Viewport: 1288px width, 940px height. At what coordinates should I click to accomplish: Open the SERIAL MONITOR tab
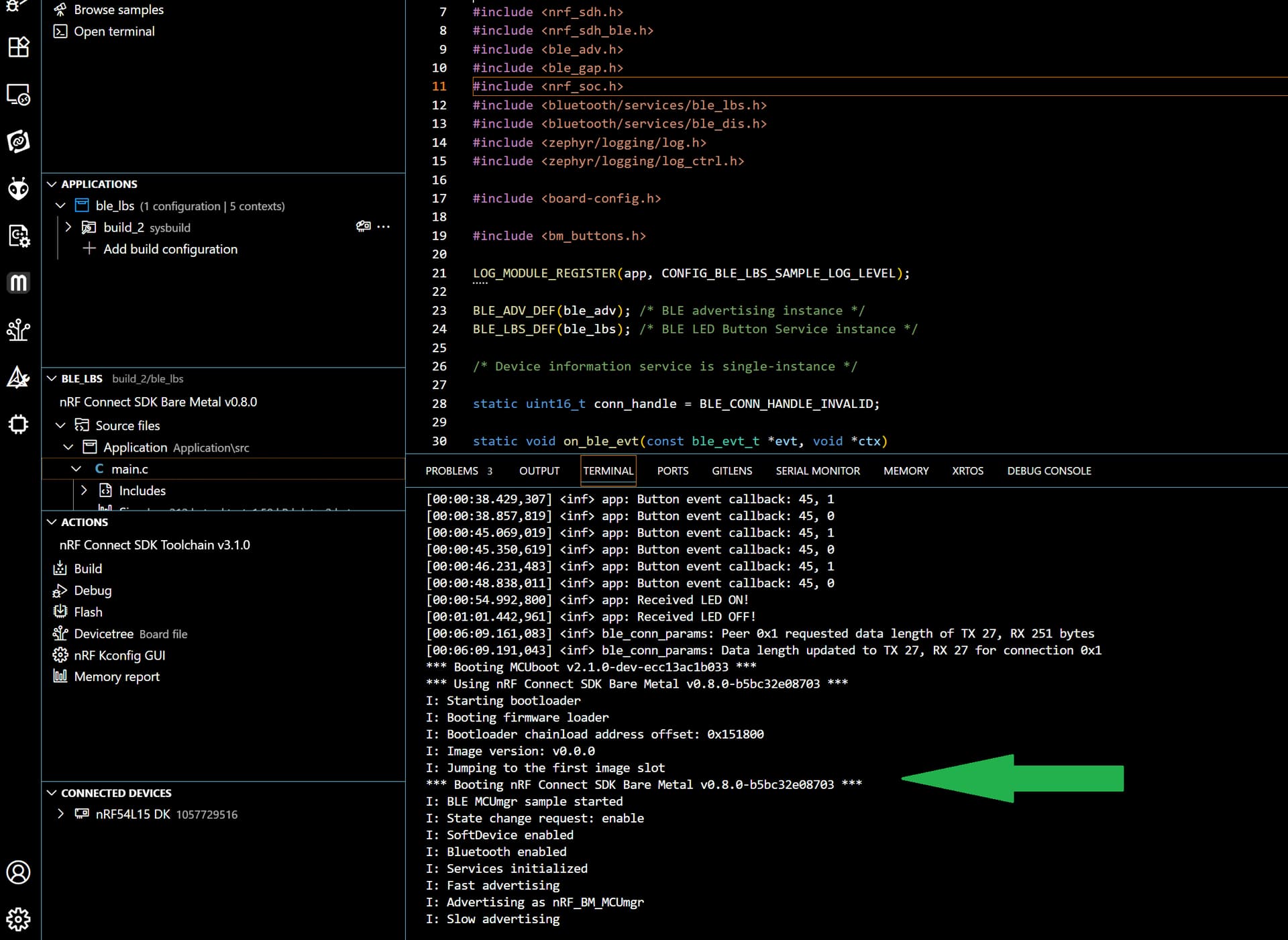[x=818, y=471]
